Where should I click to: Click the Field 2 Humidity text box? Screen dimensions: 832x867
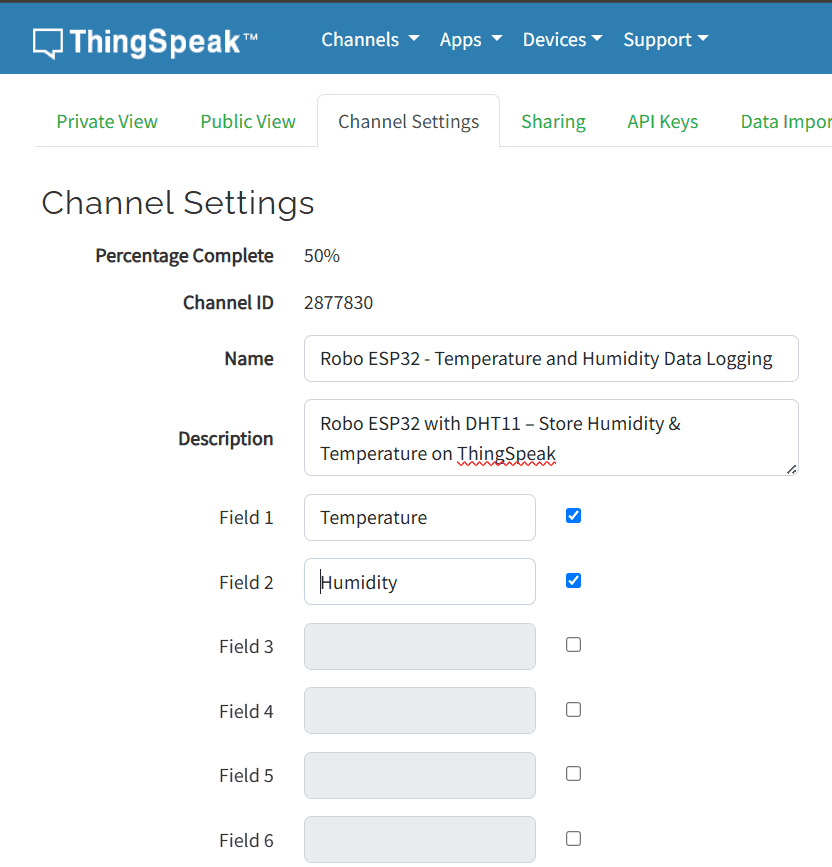[x=419, y=581]
